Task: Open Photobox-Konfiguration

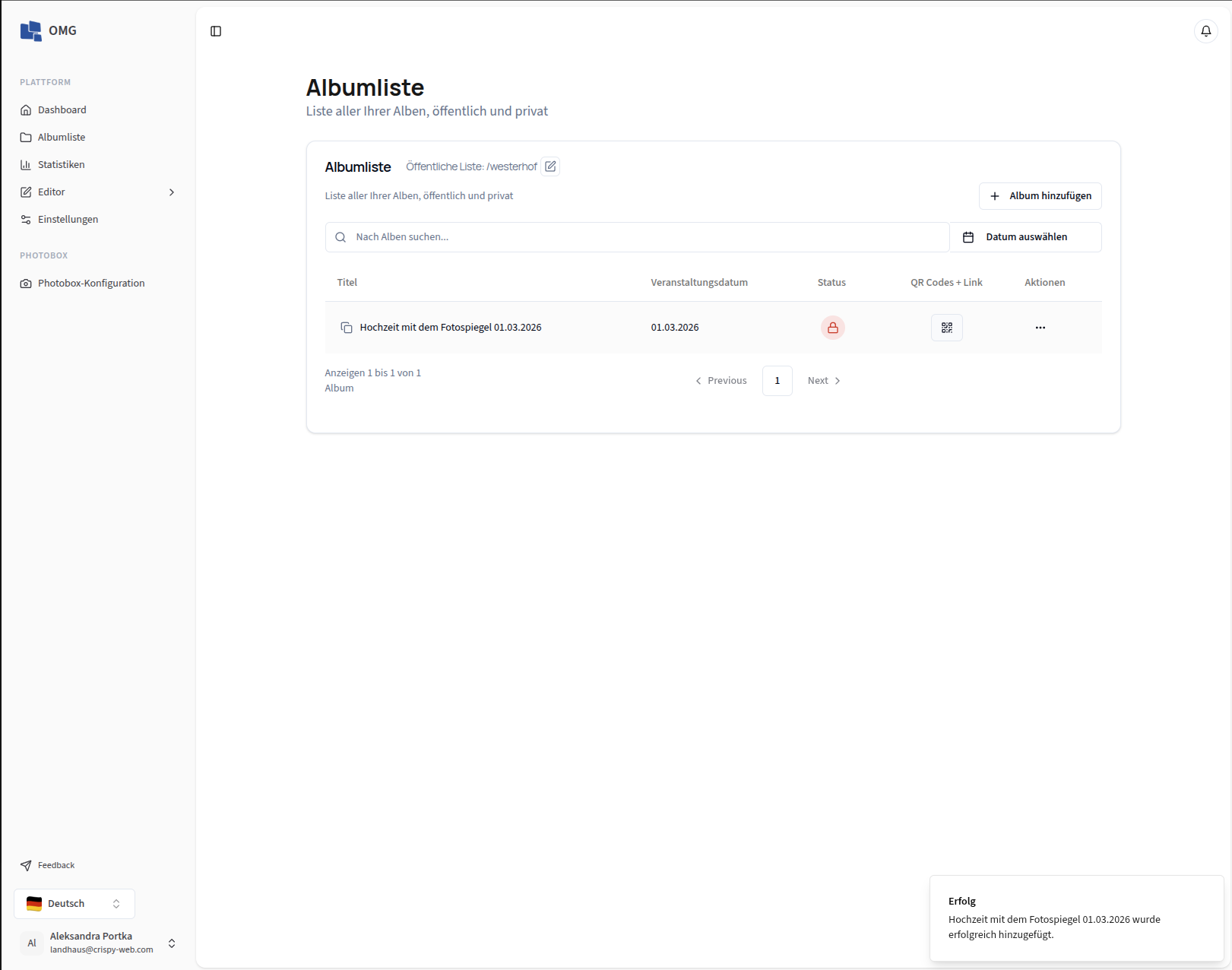Action: pyautogui.click(x=98, y=284)
